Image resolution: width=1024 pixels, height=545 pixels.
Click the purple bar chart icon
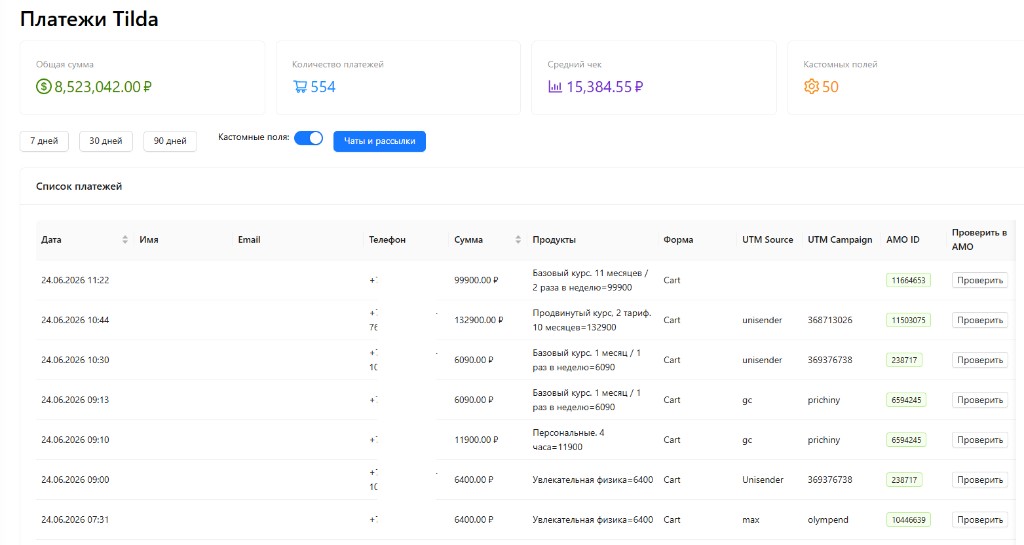(554, 87)
